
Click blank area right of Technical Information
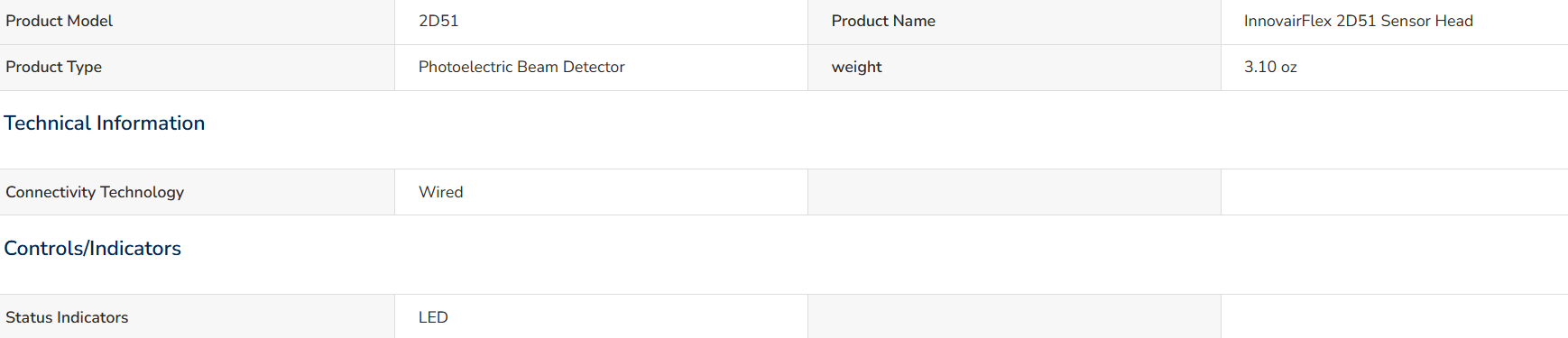(x=884, y=123)
